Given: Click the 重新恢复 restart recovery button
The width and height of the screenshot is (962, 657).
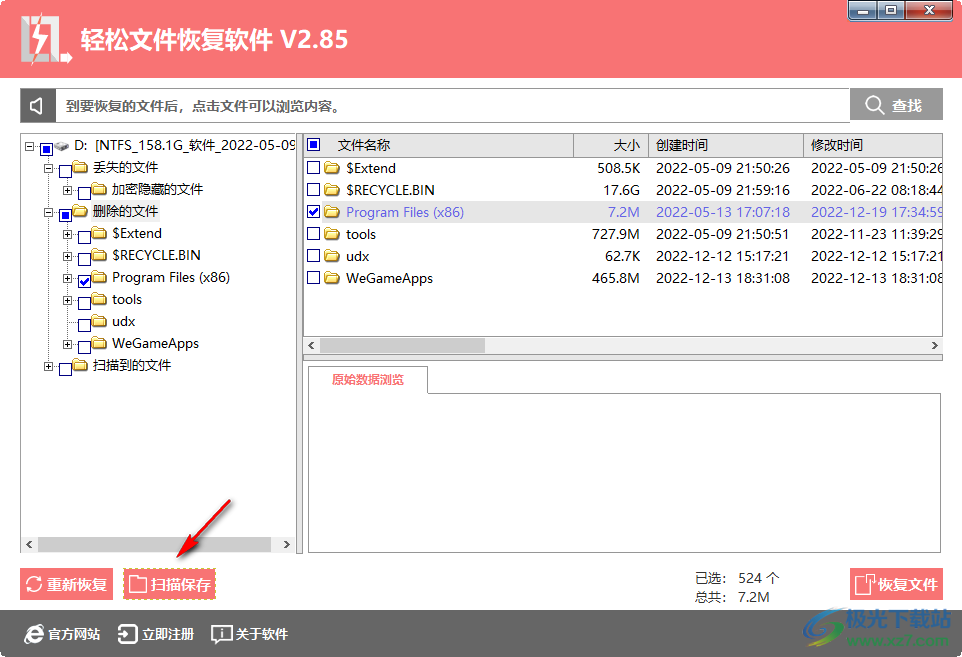Looking at the screenshot, I should (x=67, y=584).
